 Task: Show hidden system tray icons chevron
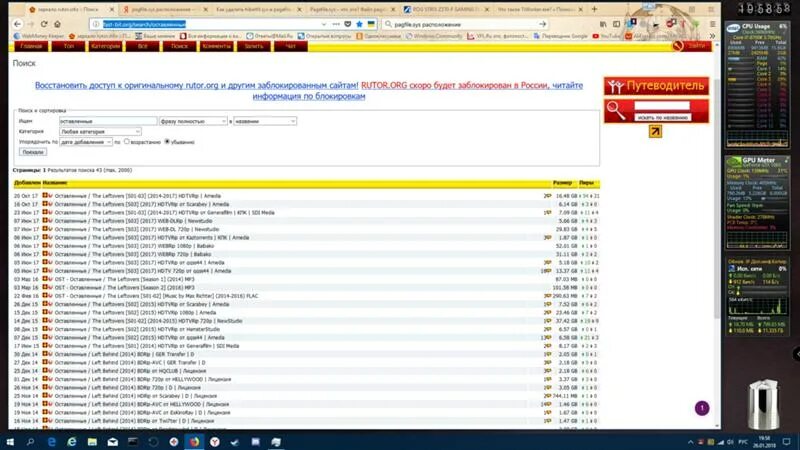click(691, 442)
